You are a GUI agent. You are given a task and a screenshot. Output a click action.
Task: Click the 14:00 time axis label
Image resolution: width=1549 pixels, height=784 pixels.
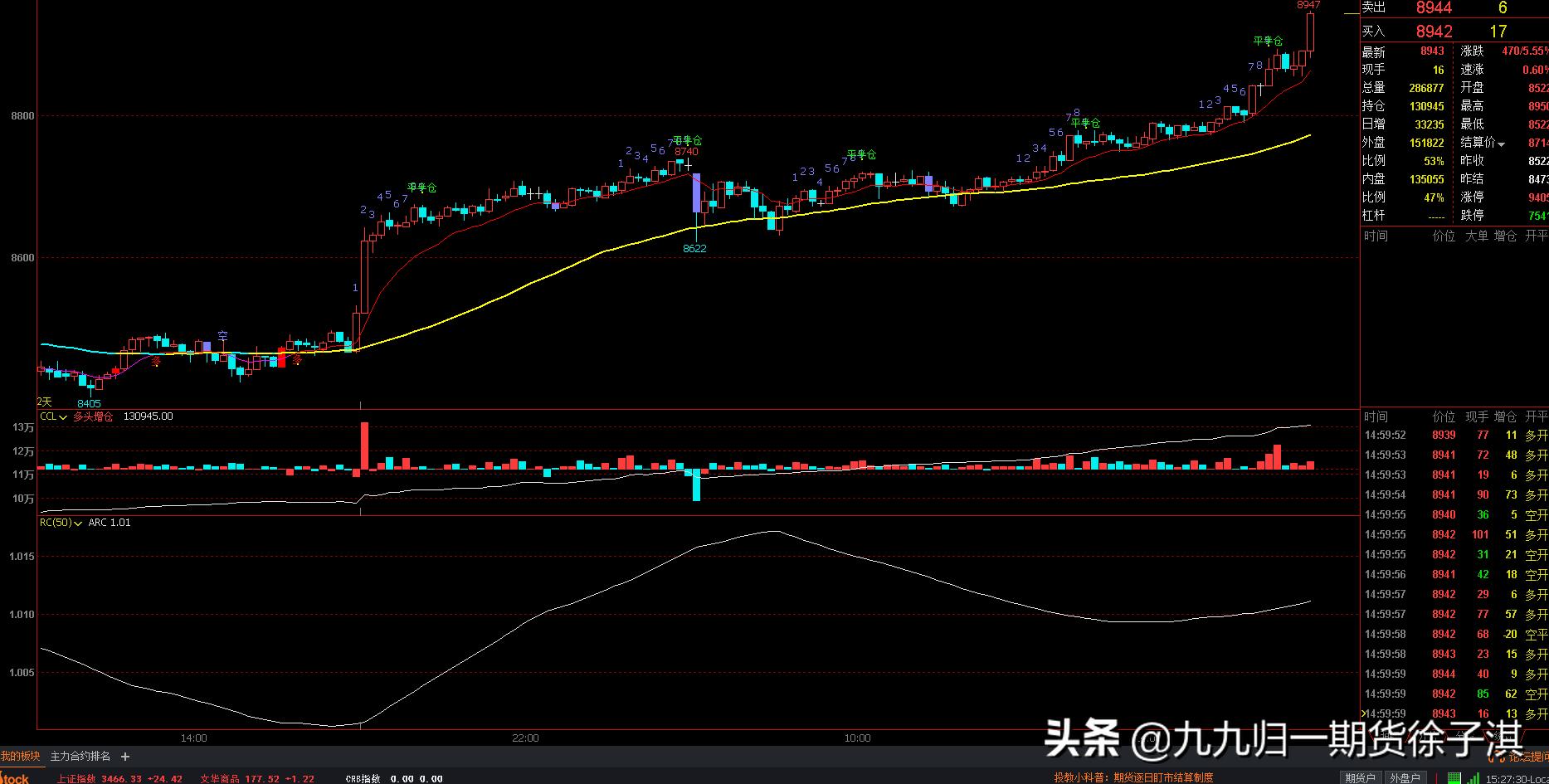coord(193,738)
